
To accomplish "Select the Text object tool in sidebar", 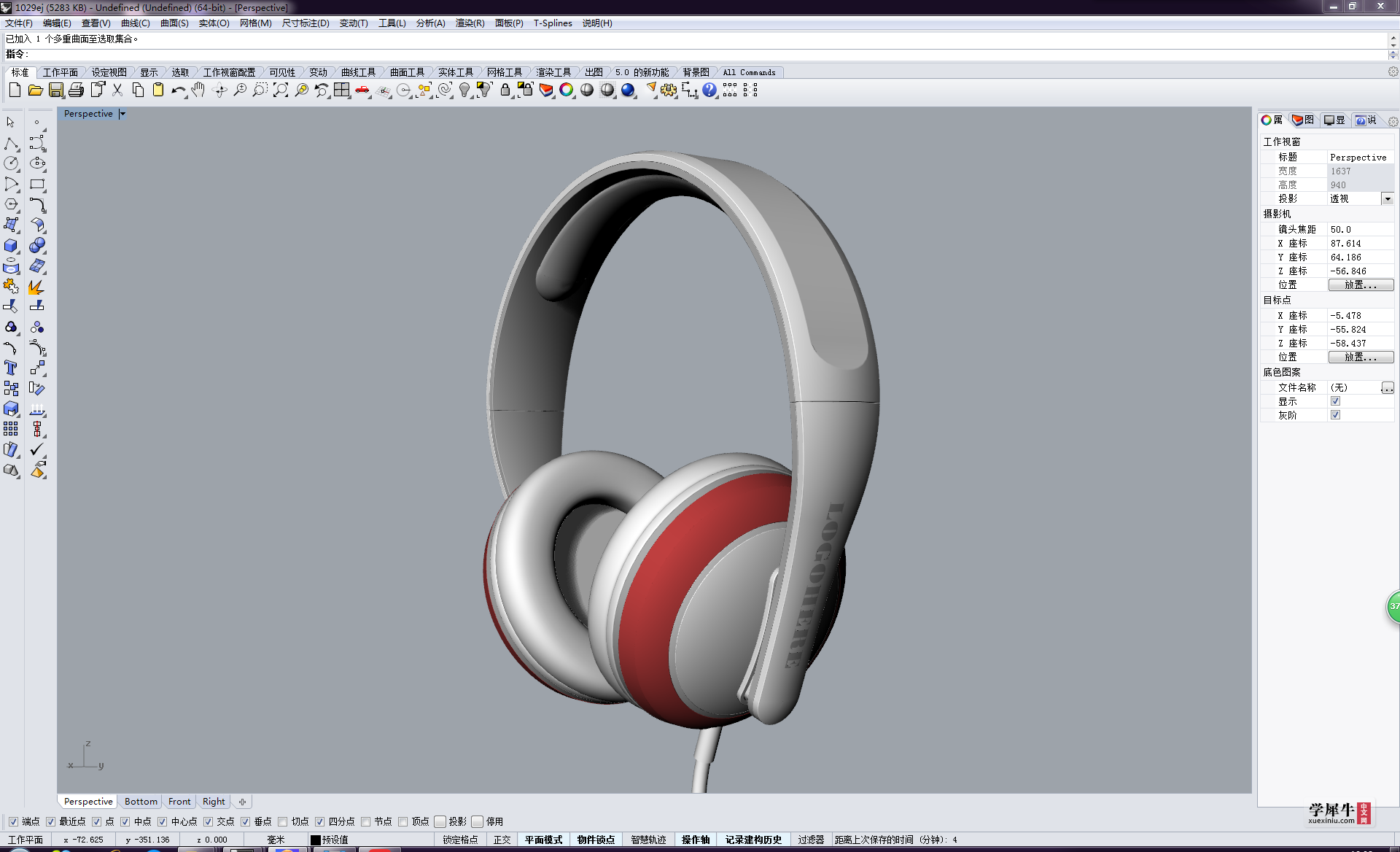I will click(11, 368).
